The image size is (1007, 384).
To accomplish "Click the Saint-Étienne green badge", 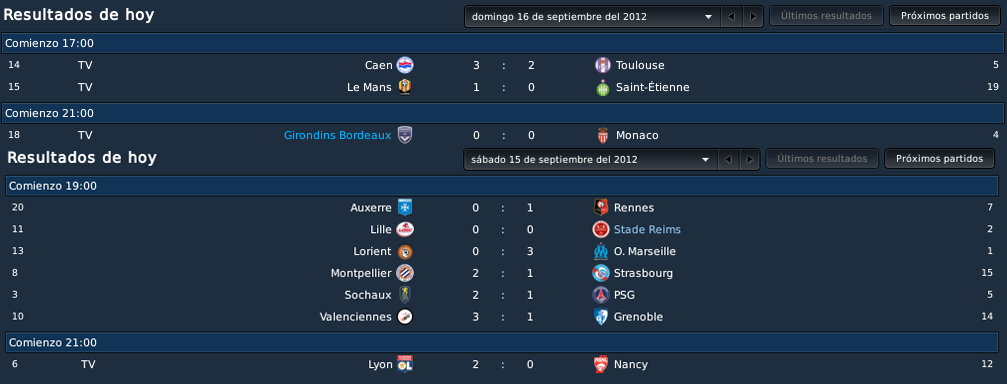I will (602, 88).
